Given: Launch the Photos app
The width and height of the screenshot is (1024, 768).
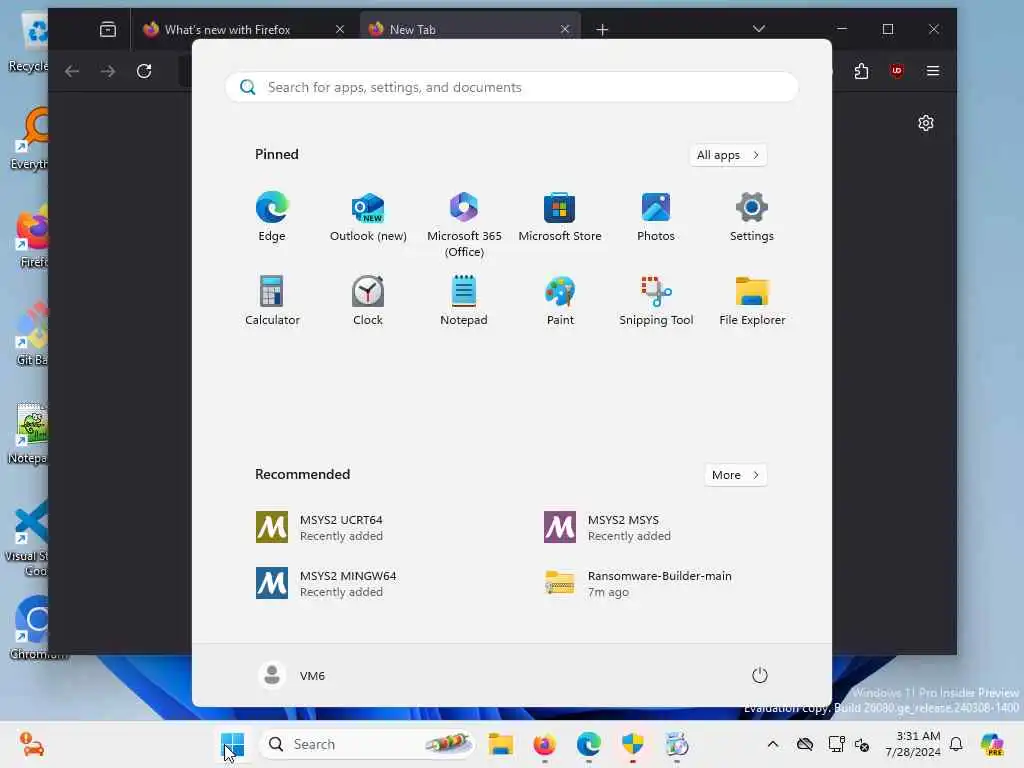Looking at the screenshot, I should [656, 217].
